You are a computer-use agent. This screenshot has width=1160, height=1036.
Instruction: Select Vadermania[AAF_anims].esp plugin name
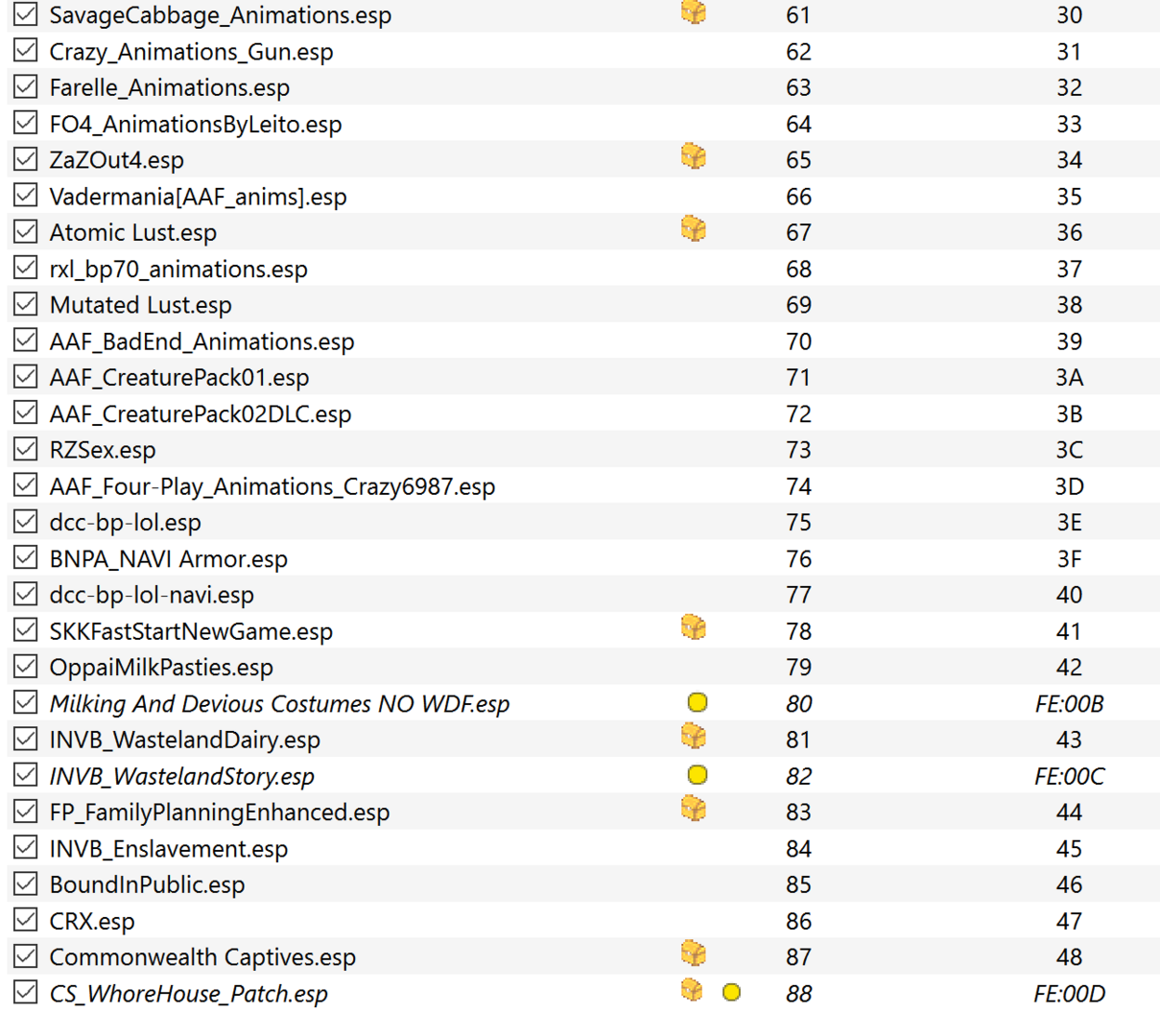198,197
